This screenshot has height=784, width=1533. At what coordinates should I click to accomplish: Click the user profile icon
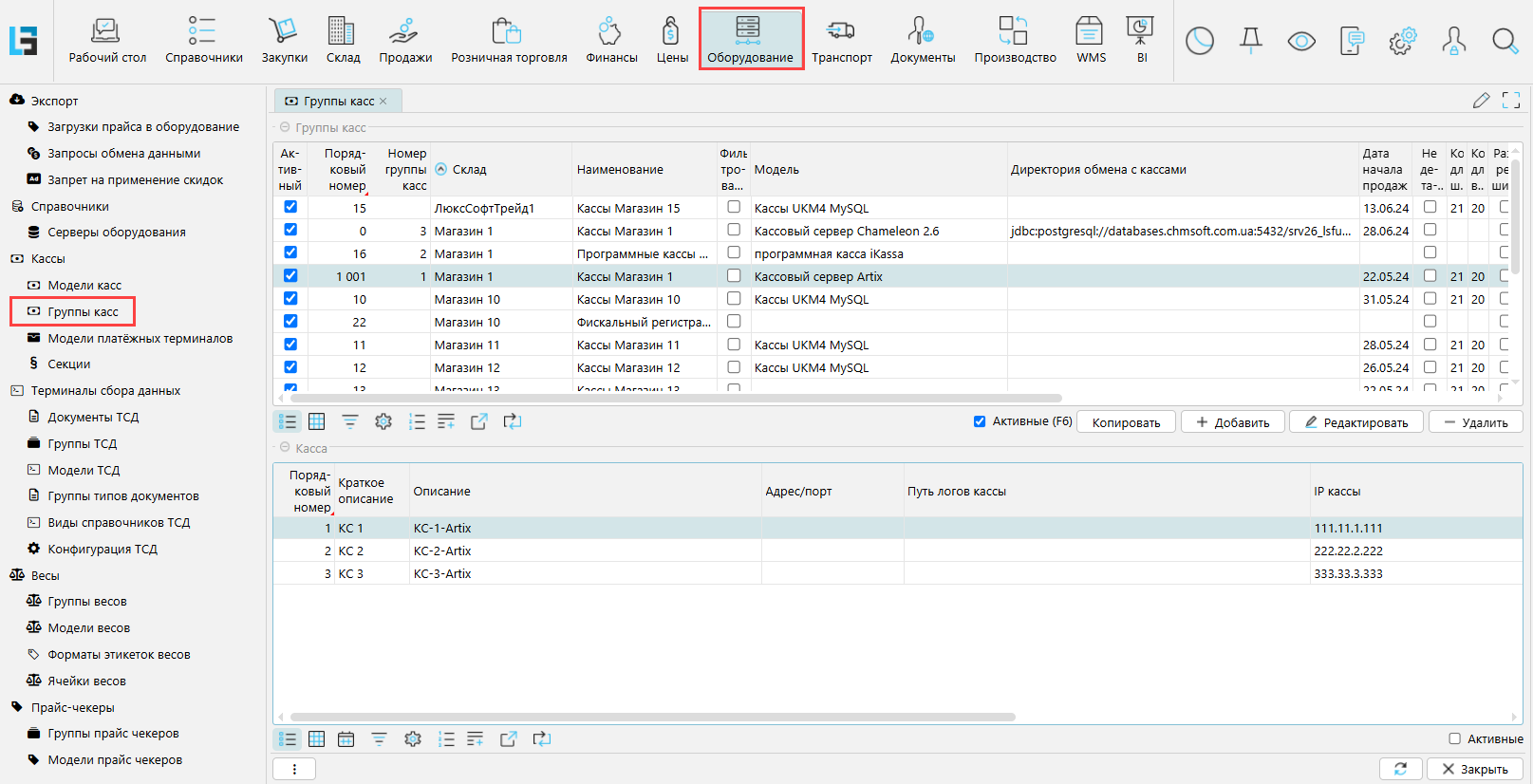click(x=1453, y=41)
